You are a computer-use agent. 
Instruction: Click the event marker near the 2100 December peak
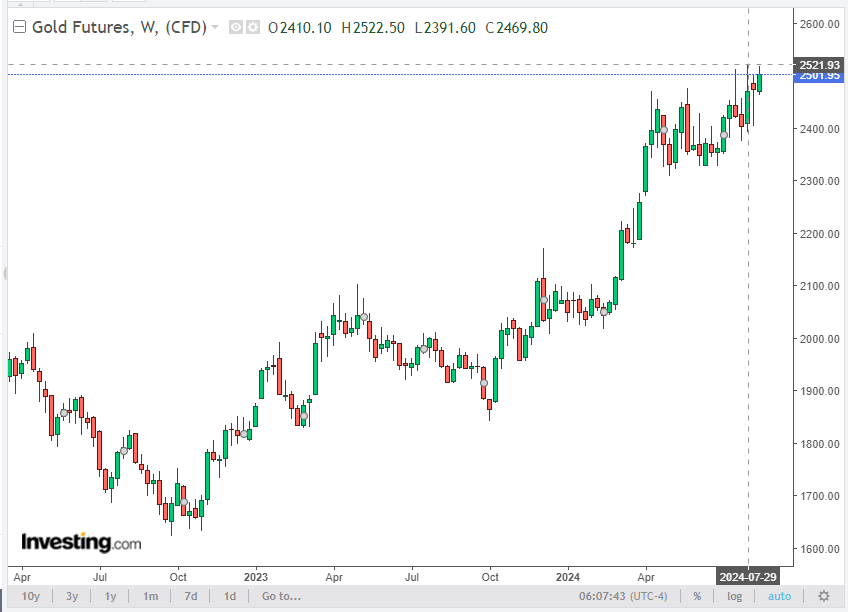pyautogui.click(x=544, y=300)
